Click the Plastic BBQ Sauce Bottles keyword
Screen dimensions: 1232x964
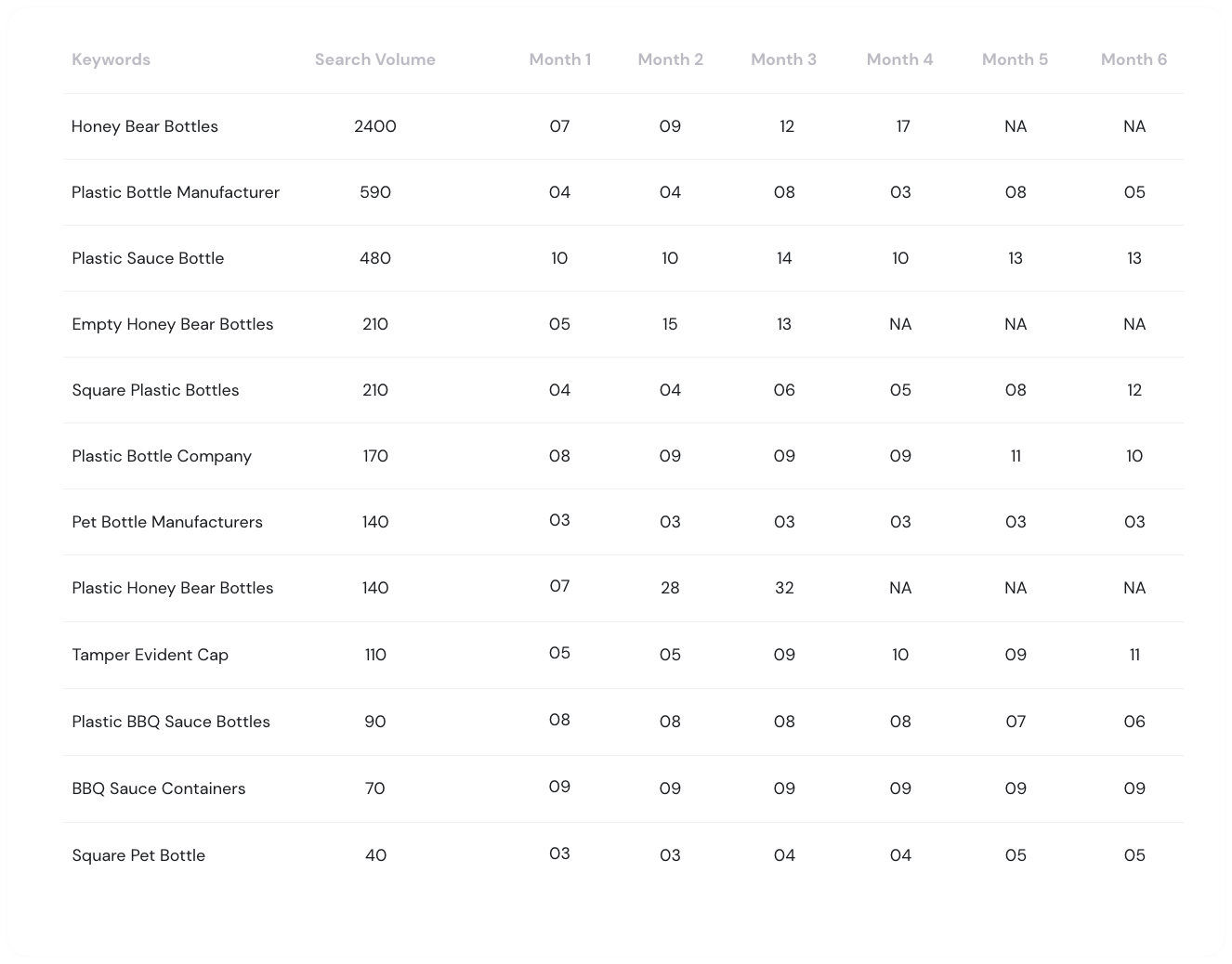(171, 722)
